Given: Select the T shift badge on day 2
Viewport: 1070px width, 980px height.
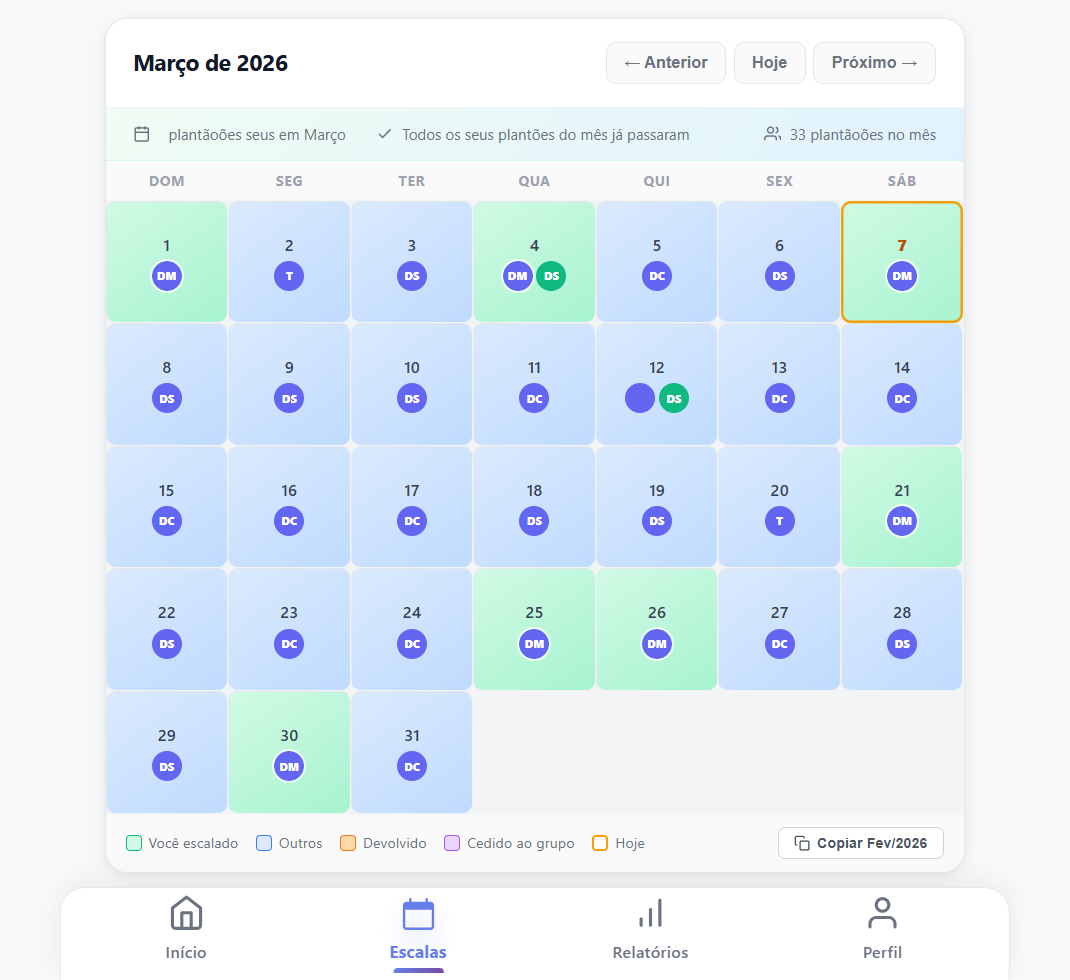Looking at the screenshot, I should (x=289, y=276).
